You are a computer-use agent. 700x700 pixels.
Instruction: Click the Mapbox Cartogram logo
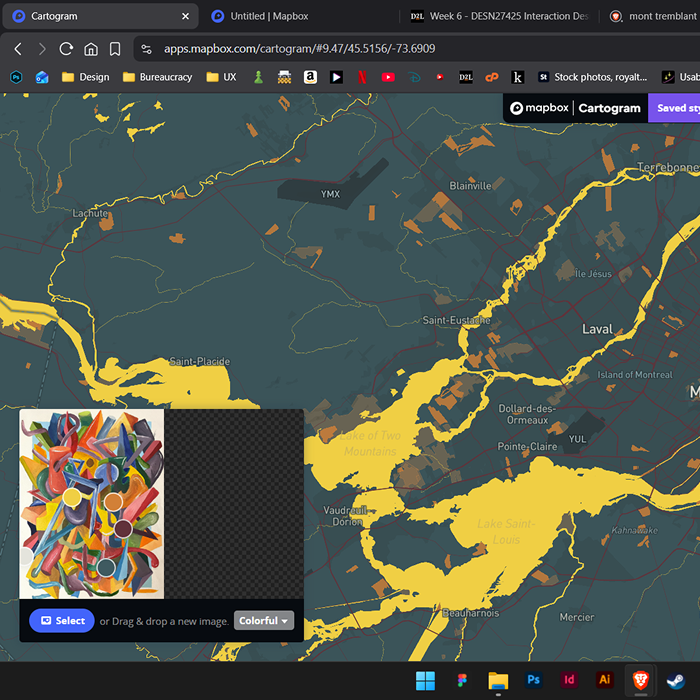tap(575, 108)
